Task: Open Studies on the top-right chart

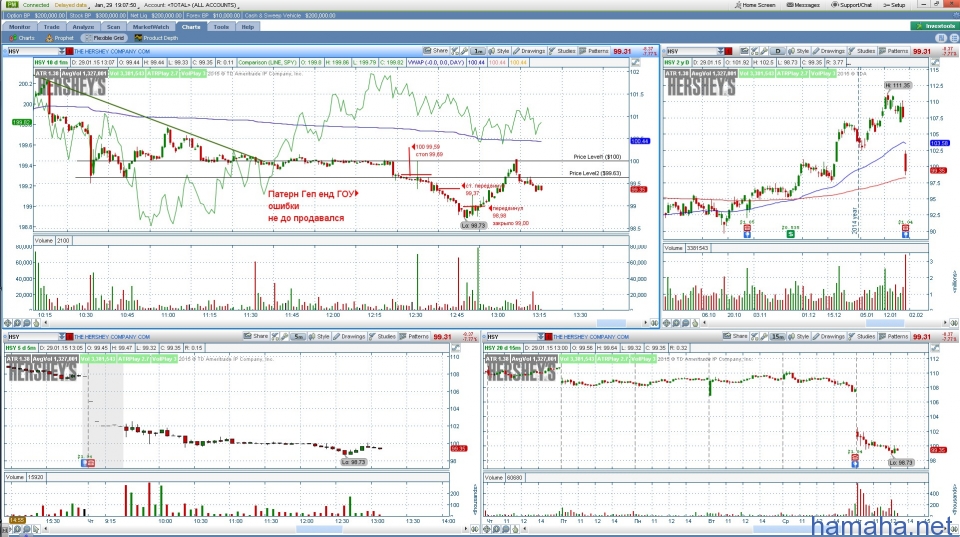Action: pos(861,51)
